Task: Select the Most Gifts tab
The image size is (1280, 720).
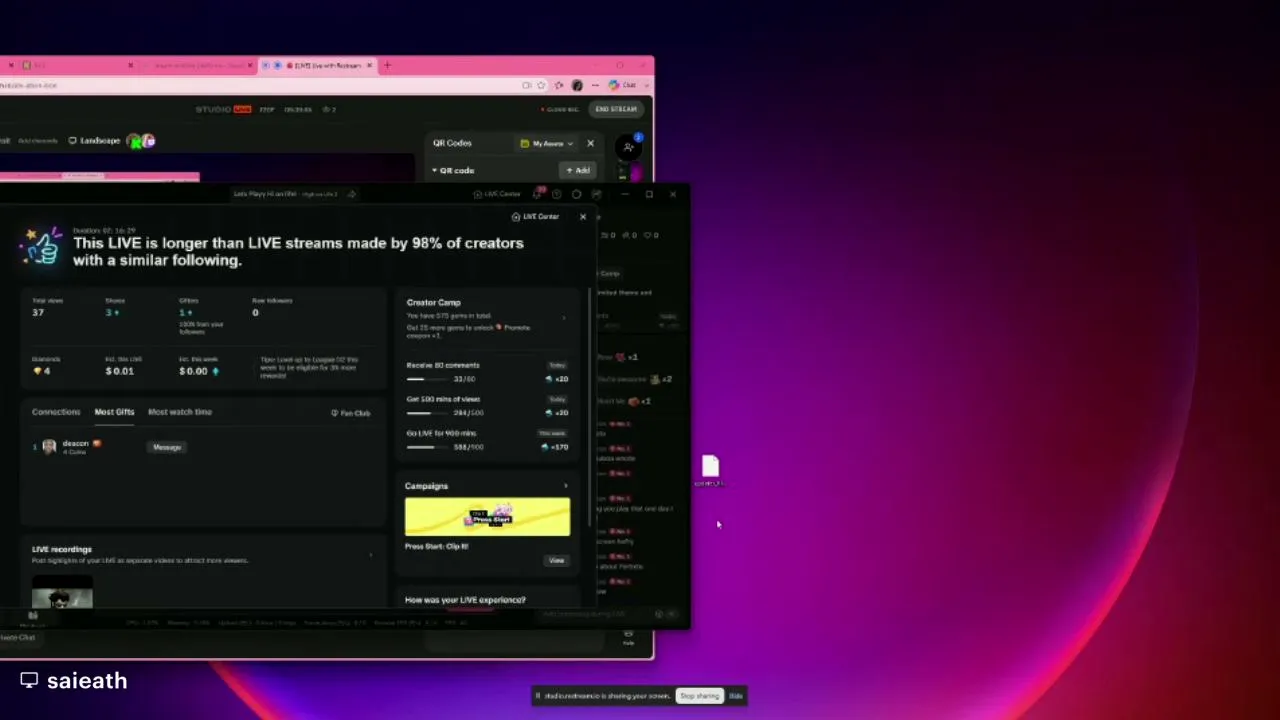Action: click(114, 412)
